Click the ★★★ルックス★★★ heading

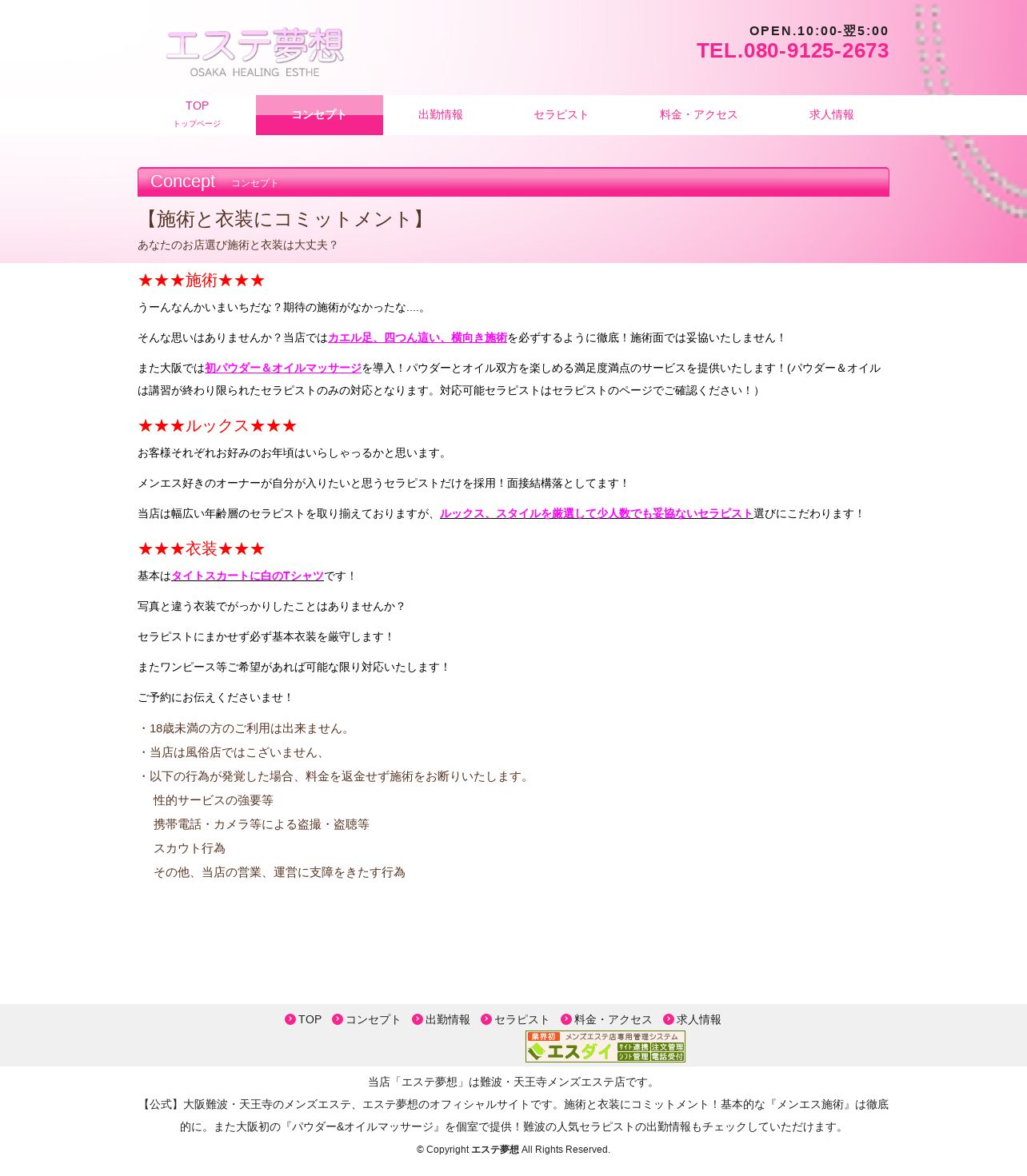click(x=218, y=426)
